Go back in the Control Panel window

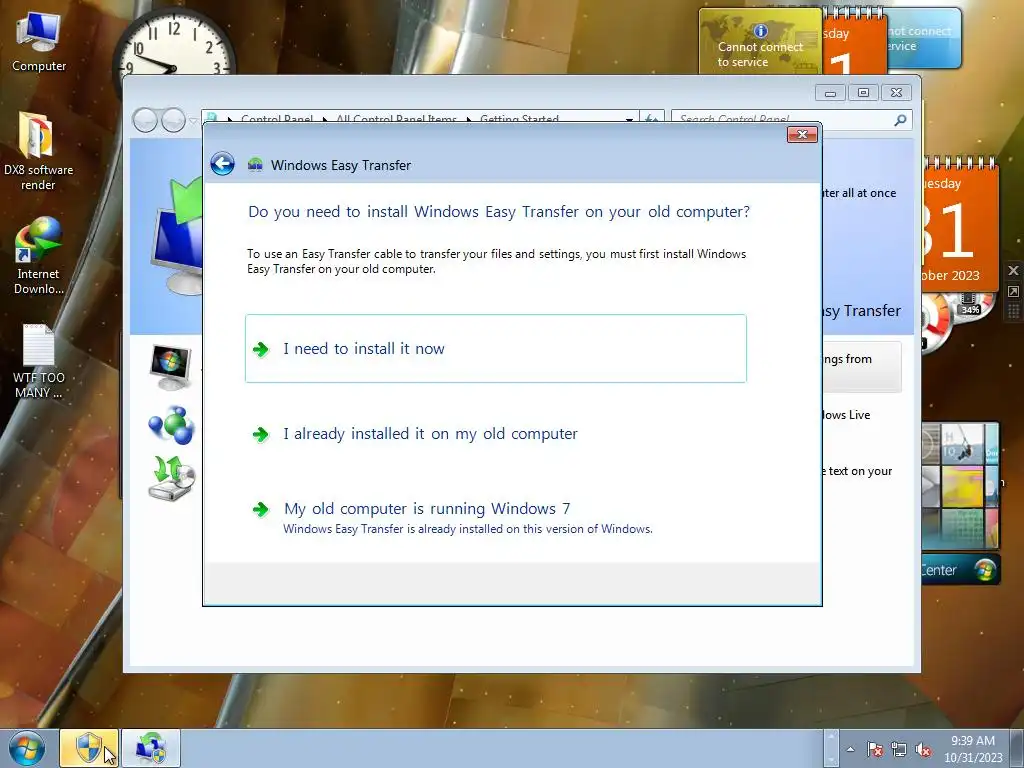[x=145, y=120]
